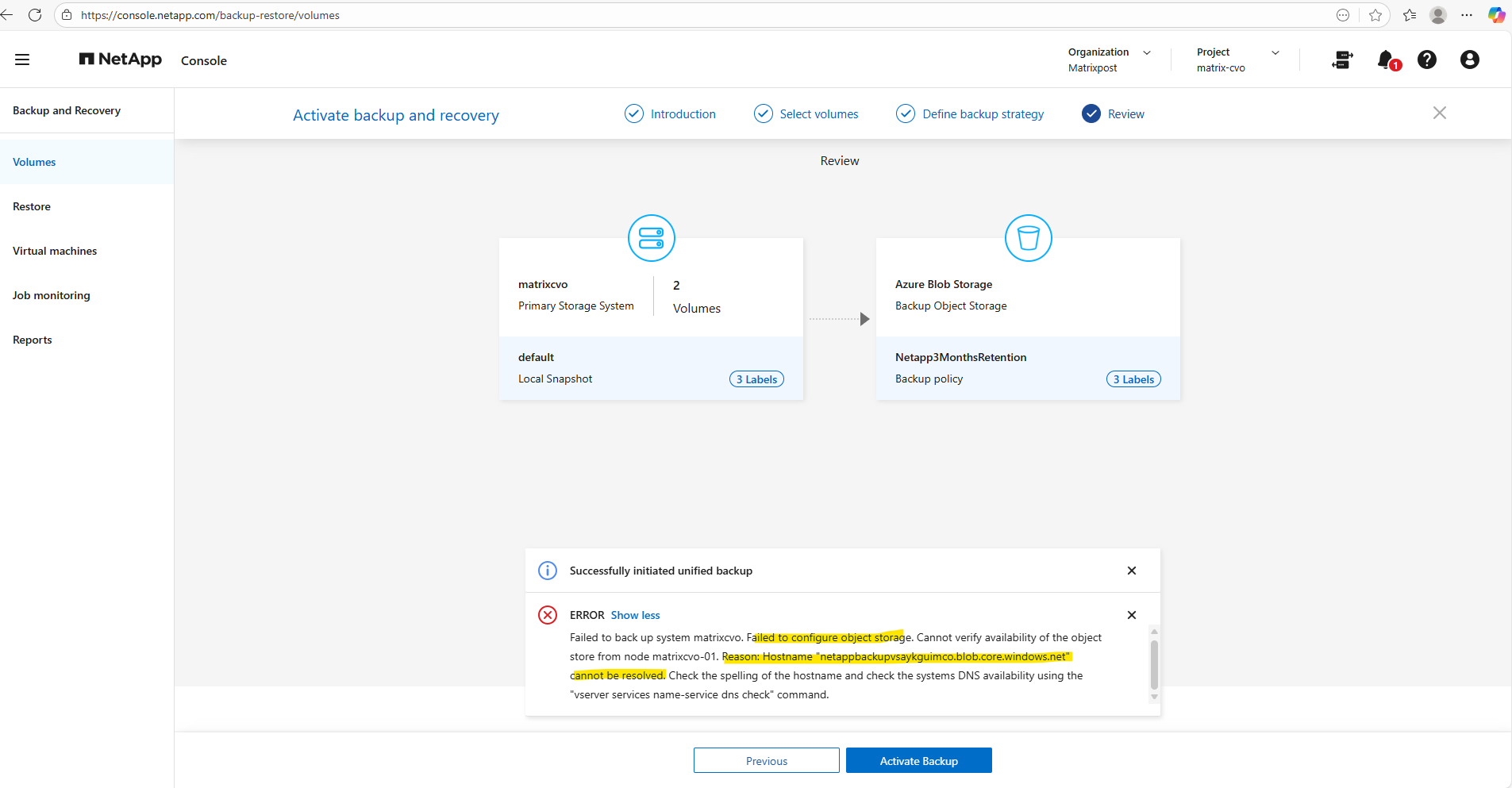This screenshot has height=788, width=1512.
Task: Click the matrixcvo storage system icon
Action: (651, 238)
